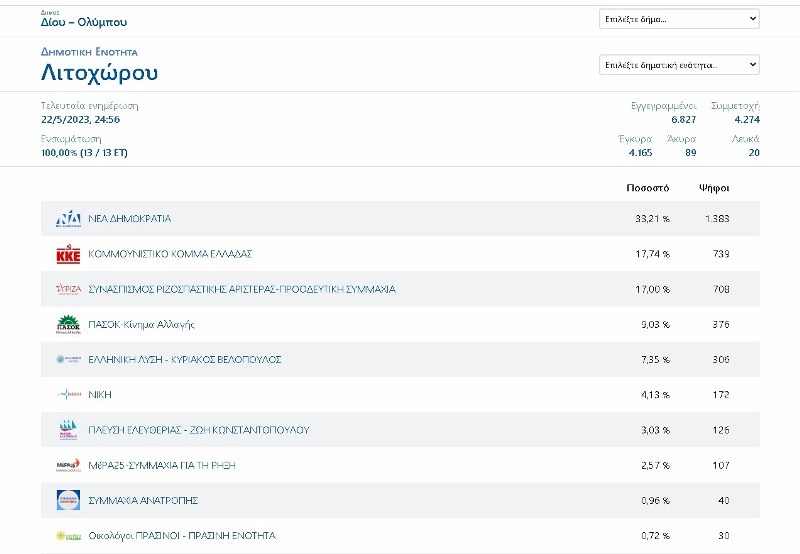Open the 'Επιλέξτε δήμο...' dropdown

(679, 19)
